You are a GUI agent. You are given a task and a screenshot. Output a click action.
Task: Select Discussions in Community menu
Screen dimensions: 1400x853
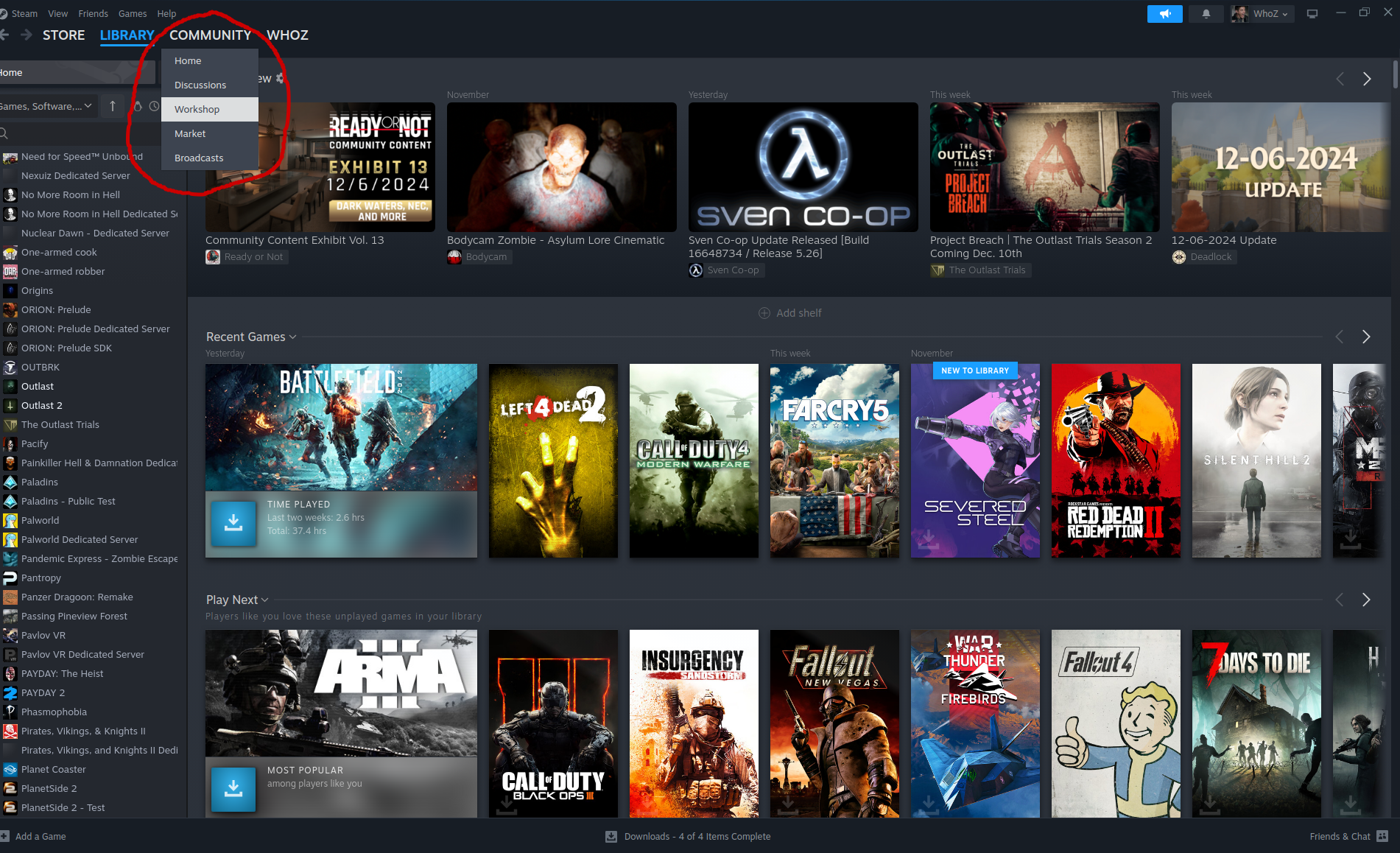click(210, 85)
